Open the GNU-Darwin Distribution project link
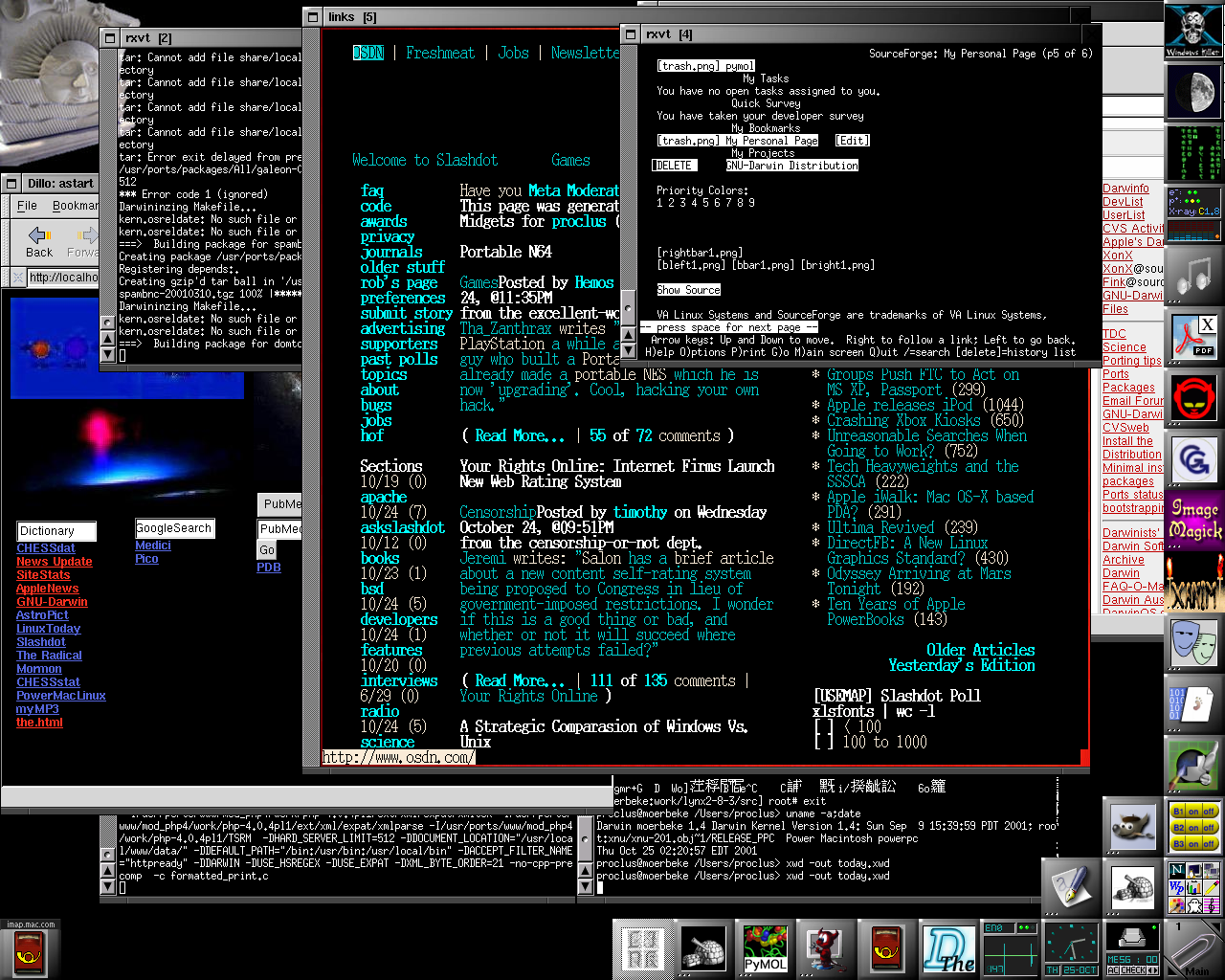 tap(792, 166)
